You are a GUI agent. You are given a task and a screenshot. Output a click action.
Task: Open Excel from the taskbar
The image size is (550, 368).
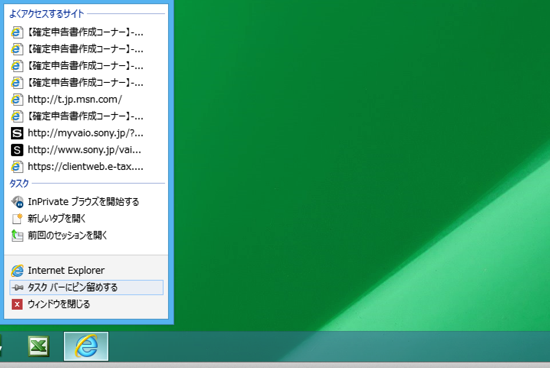pyautogui.click(x=39, y=347)
